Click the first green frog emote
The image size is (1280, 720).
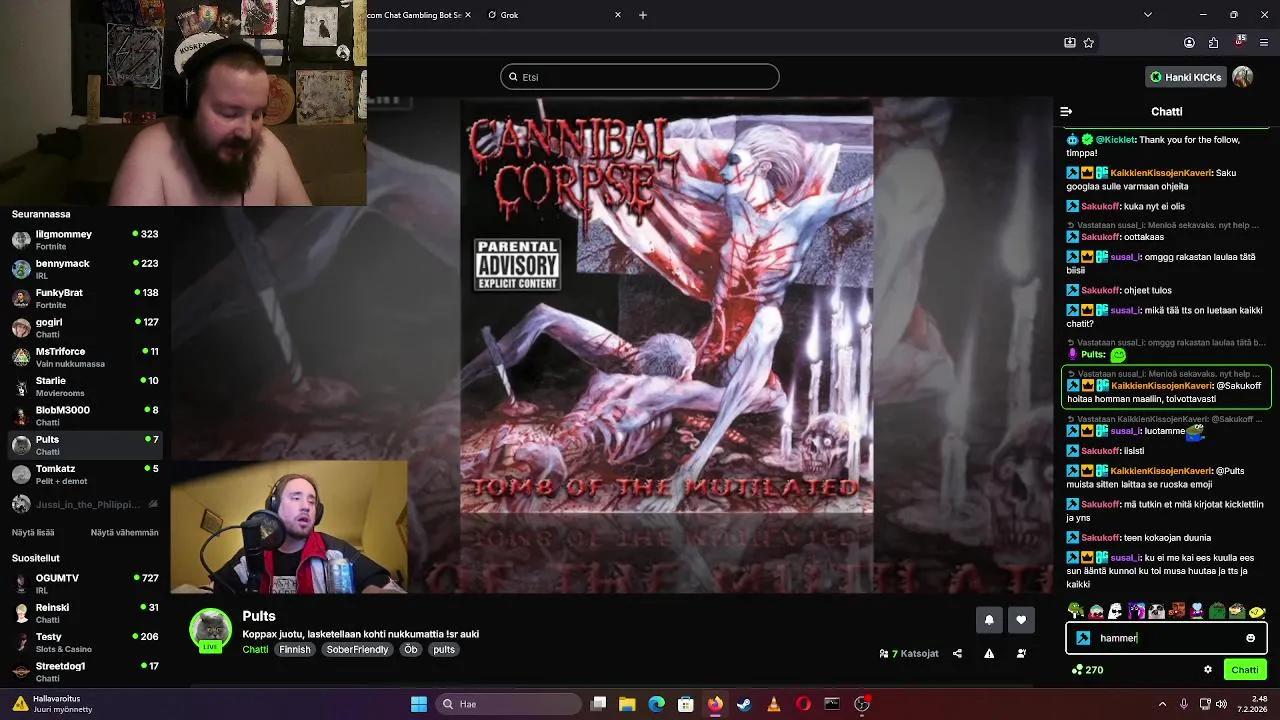tap(1075, 611)
